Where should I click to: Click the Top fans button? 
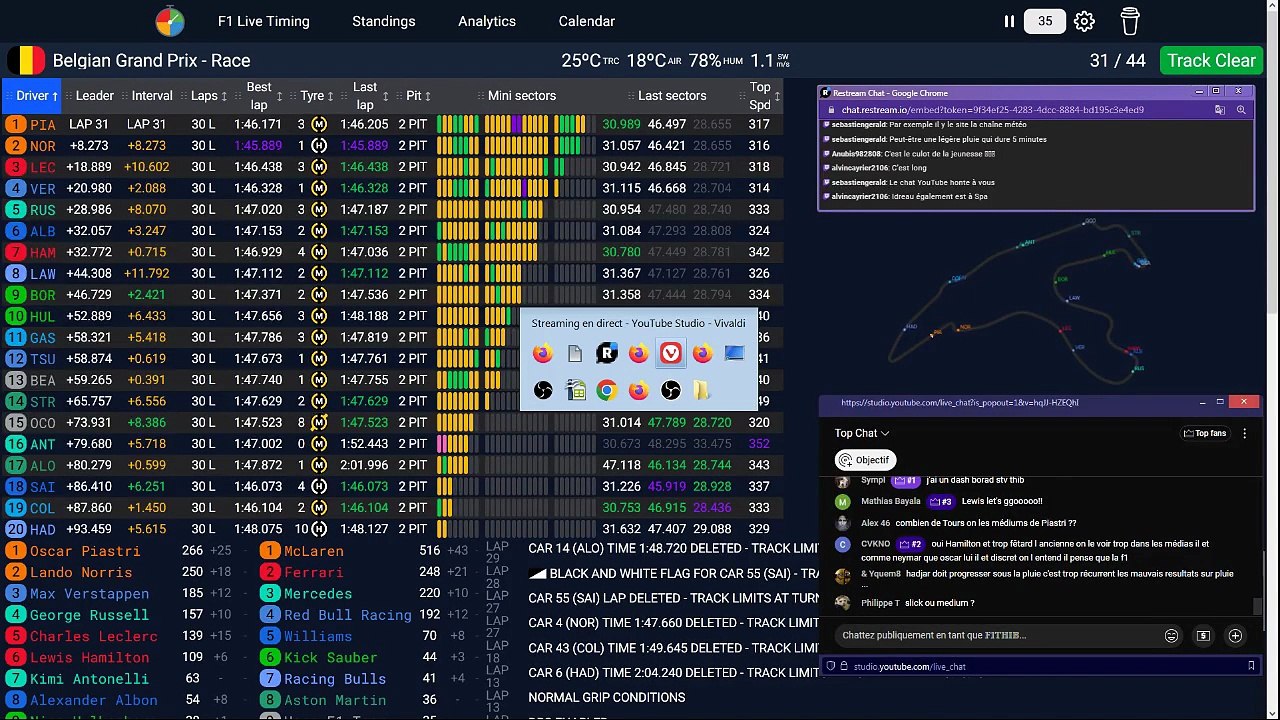(x=1204, y=433)
